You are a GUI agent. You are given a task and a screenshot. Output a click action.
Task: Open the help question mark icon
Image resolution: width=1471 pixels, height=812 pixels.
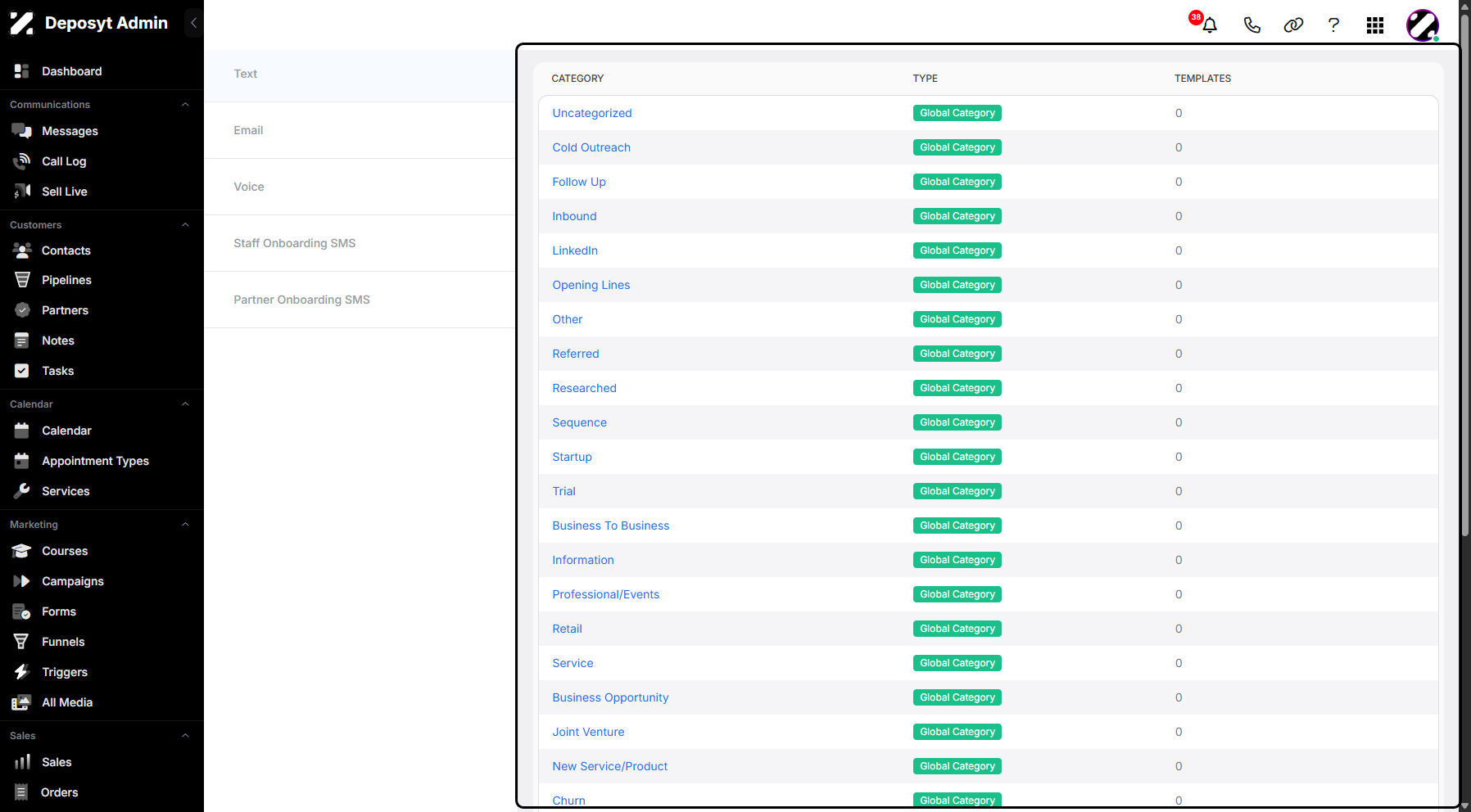click(1333, 25)
